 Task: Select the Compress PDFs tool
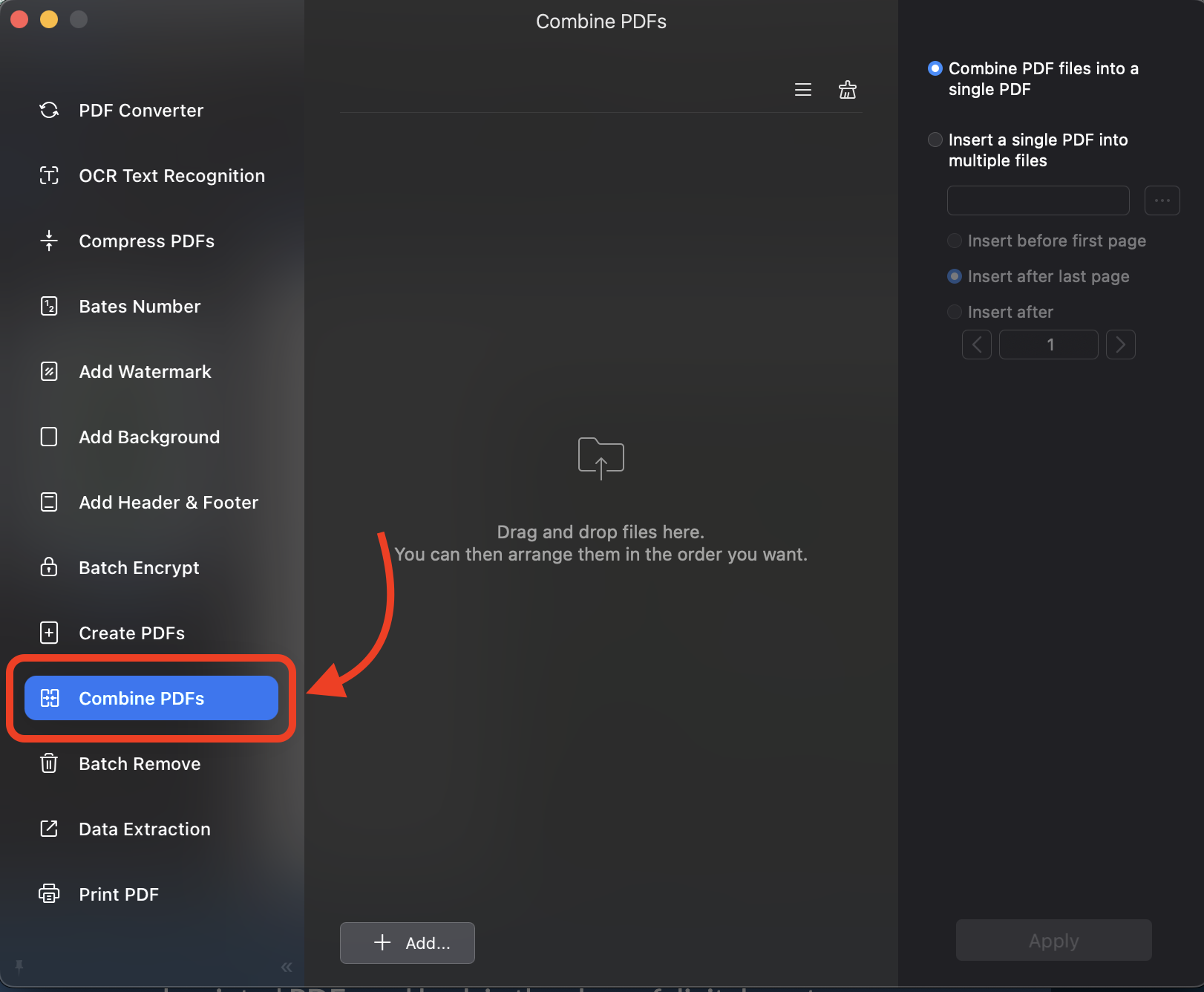[146, 241]
